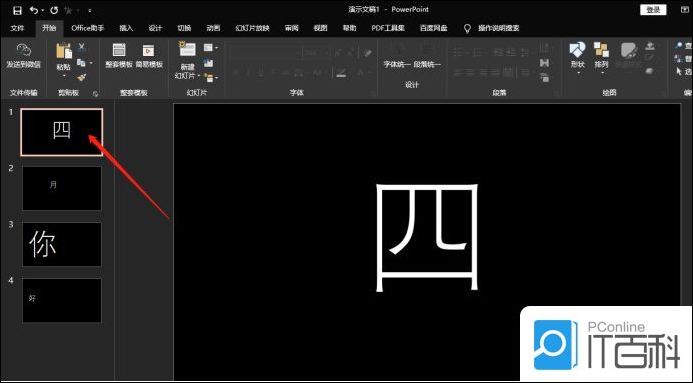Click the Align Text icon in paragraph group

pyautogui.click(x=544, y=64)
